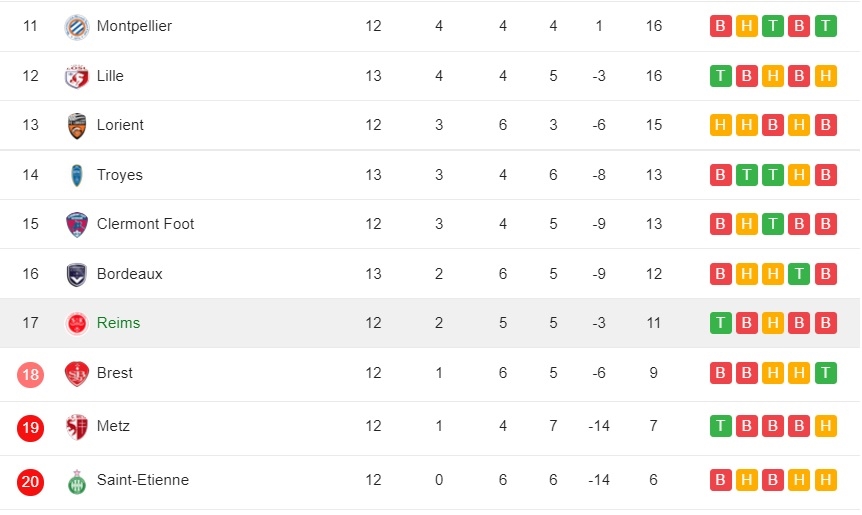The height and width of the screenshot is (515, 862).
Task: Open the Reims team link
Action: point(118,323)
